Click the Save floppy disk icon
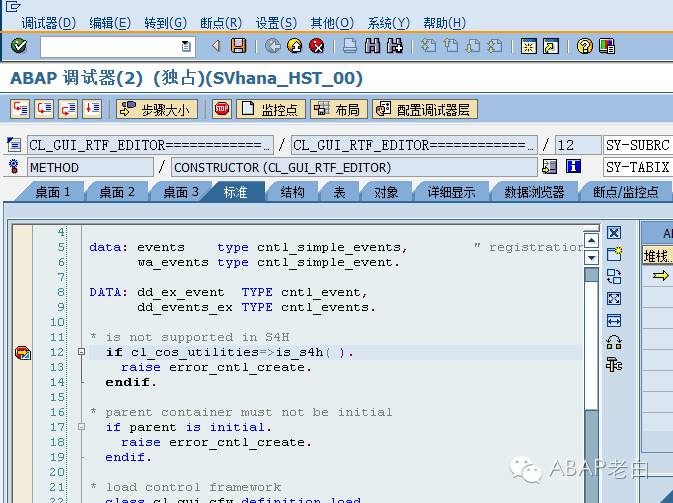The image size is (673, 503). pyautogui.click(x=239, y=45)
